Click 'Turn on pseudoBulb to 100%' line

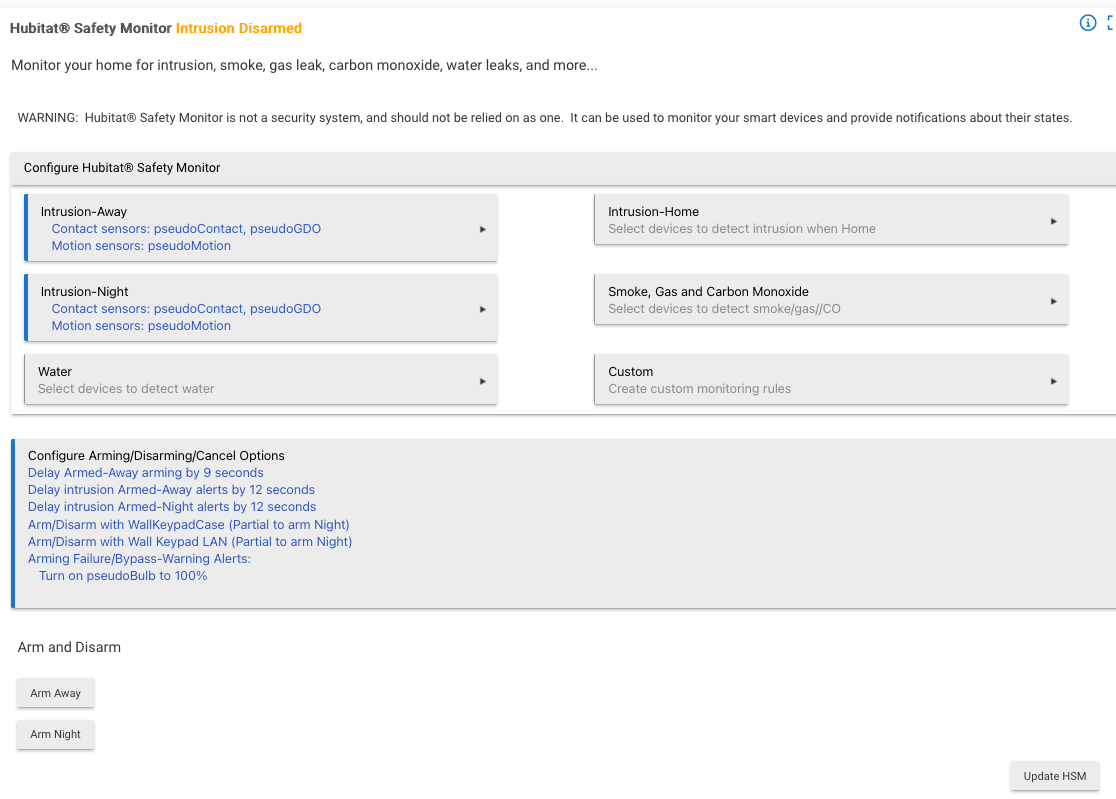point(123,576)
